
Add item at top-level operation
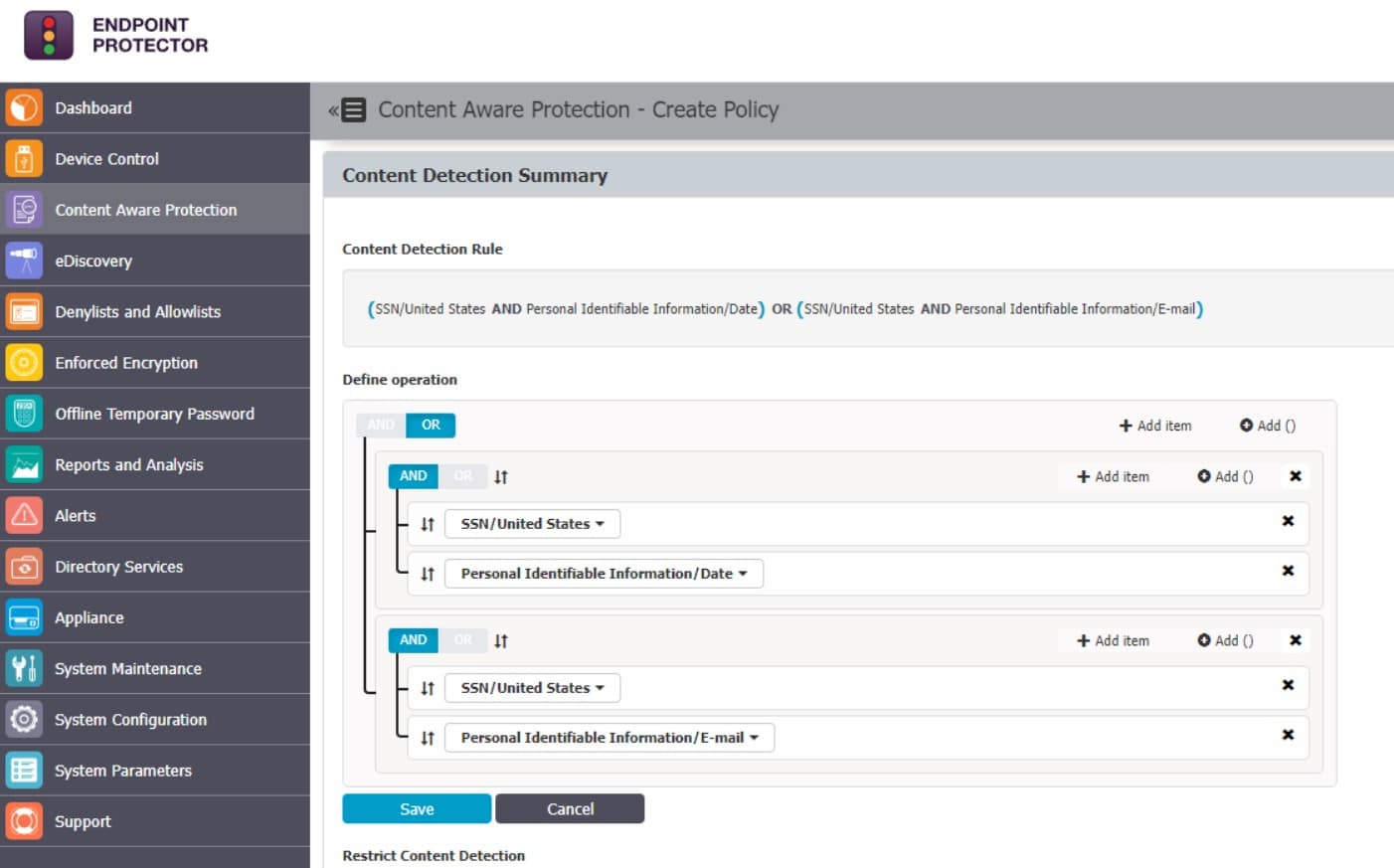point(1155,426)
